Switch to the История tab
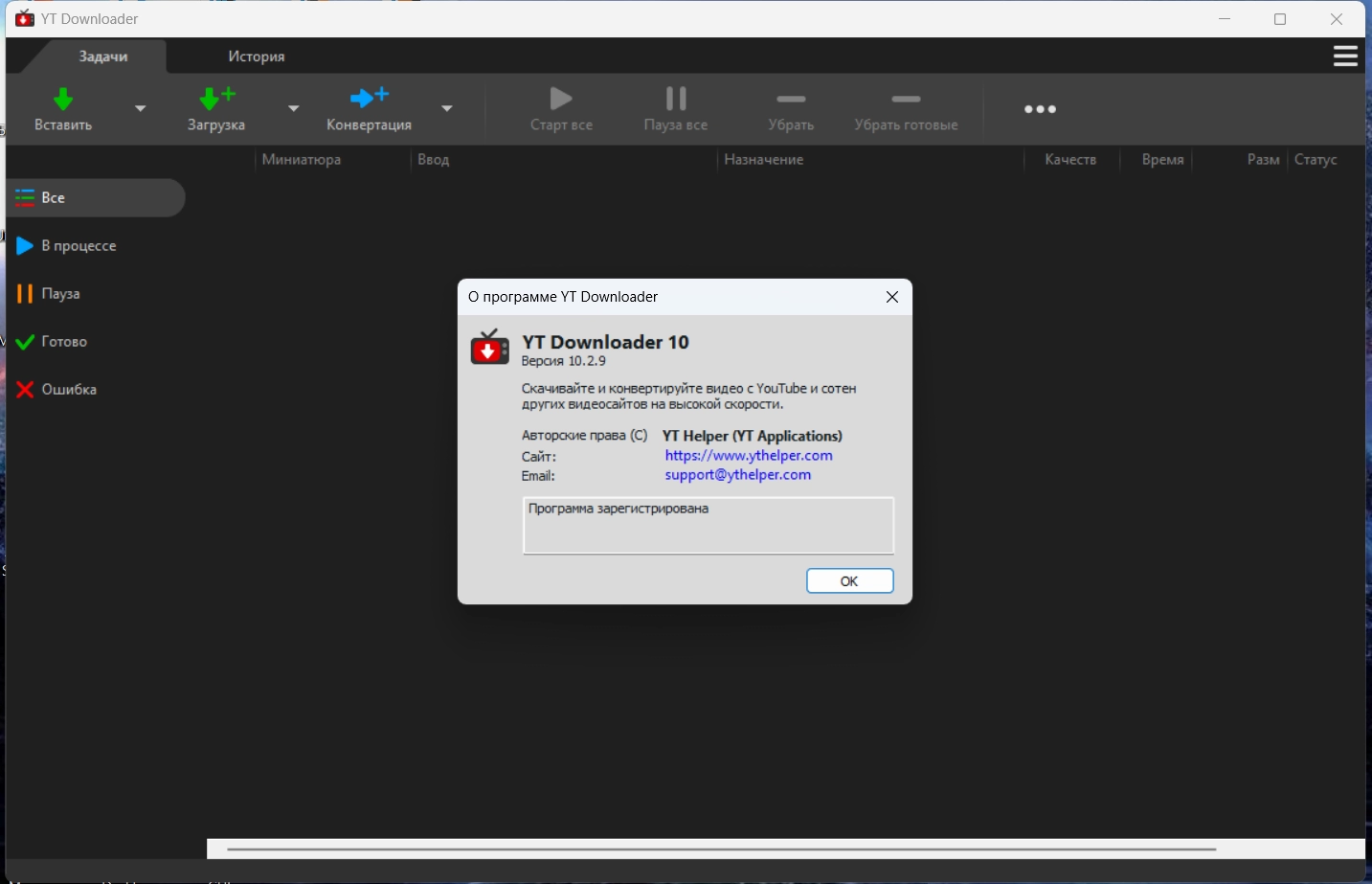Screen dimensions: 1372x884 point(257,57)
